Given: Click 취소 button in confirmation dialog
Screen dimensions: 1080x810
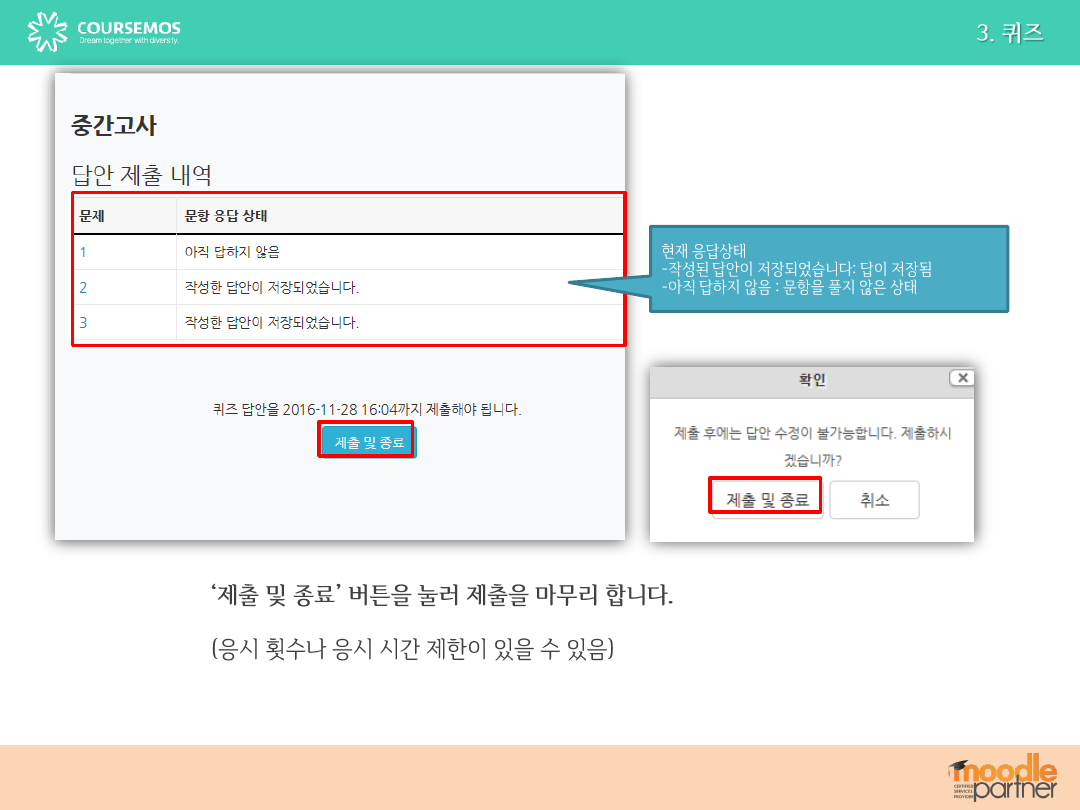Looking at the screenshot, I should (x=874, y=499).
